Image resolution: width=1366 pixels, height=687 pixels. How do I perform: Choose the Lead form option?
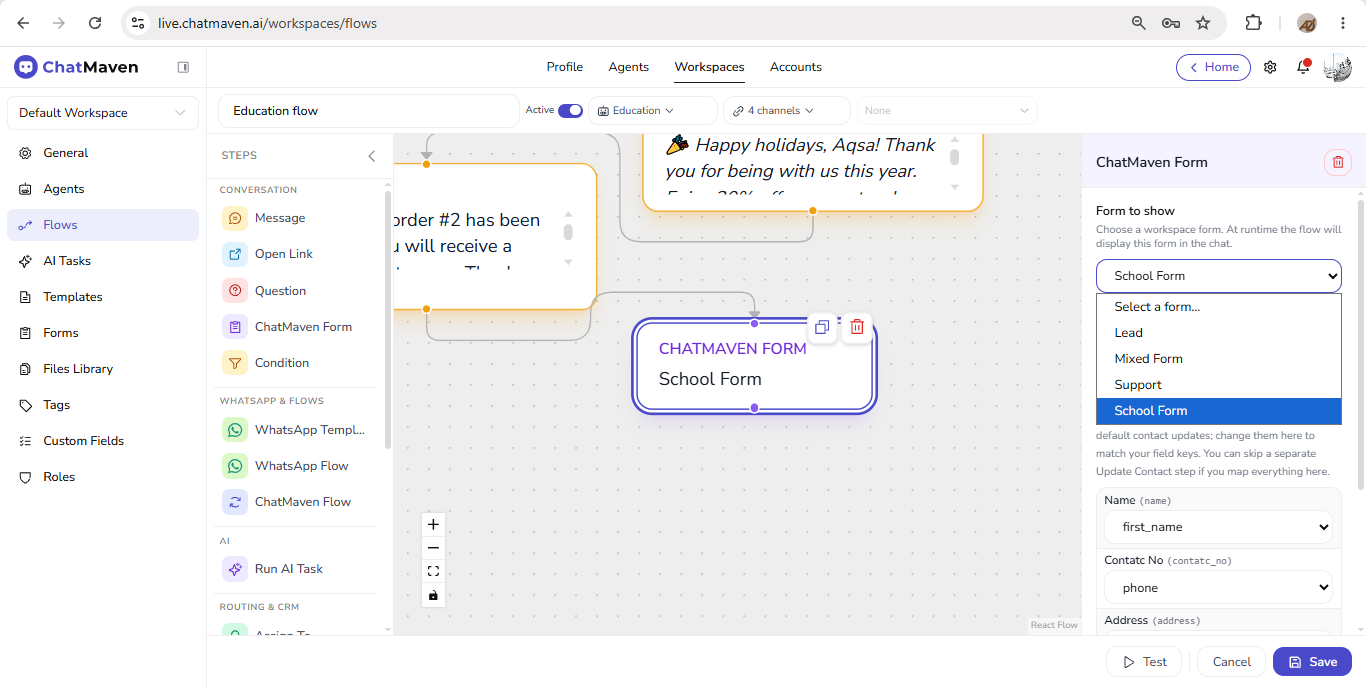tap(1219, 333)
